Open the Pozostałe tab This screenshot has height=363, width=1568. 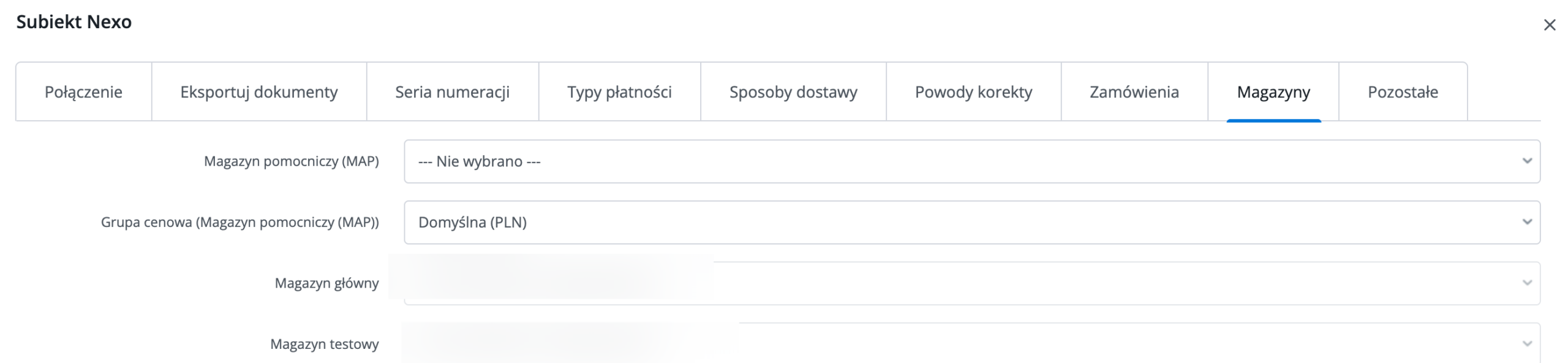point(1403,92)
